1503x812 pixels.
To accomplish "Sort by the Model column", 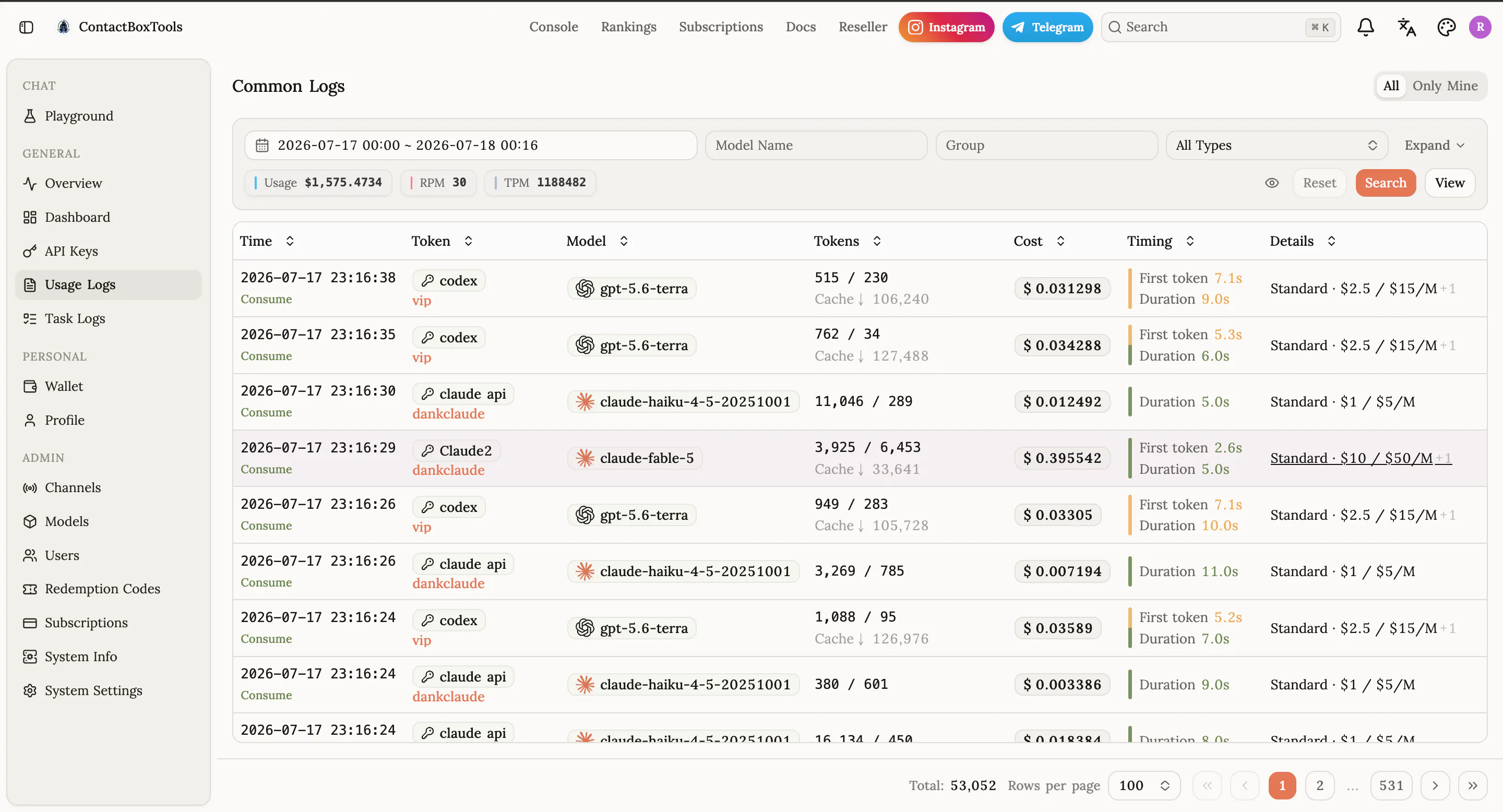I will point(598,241).
